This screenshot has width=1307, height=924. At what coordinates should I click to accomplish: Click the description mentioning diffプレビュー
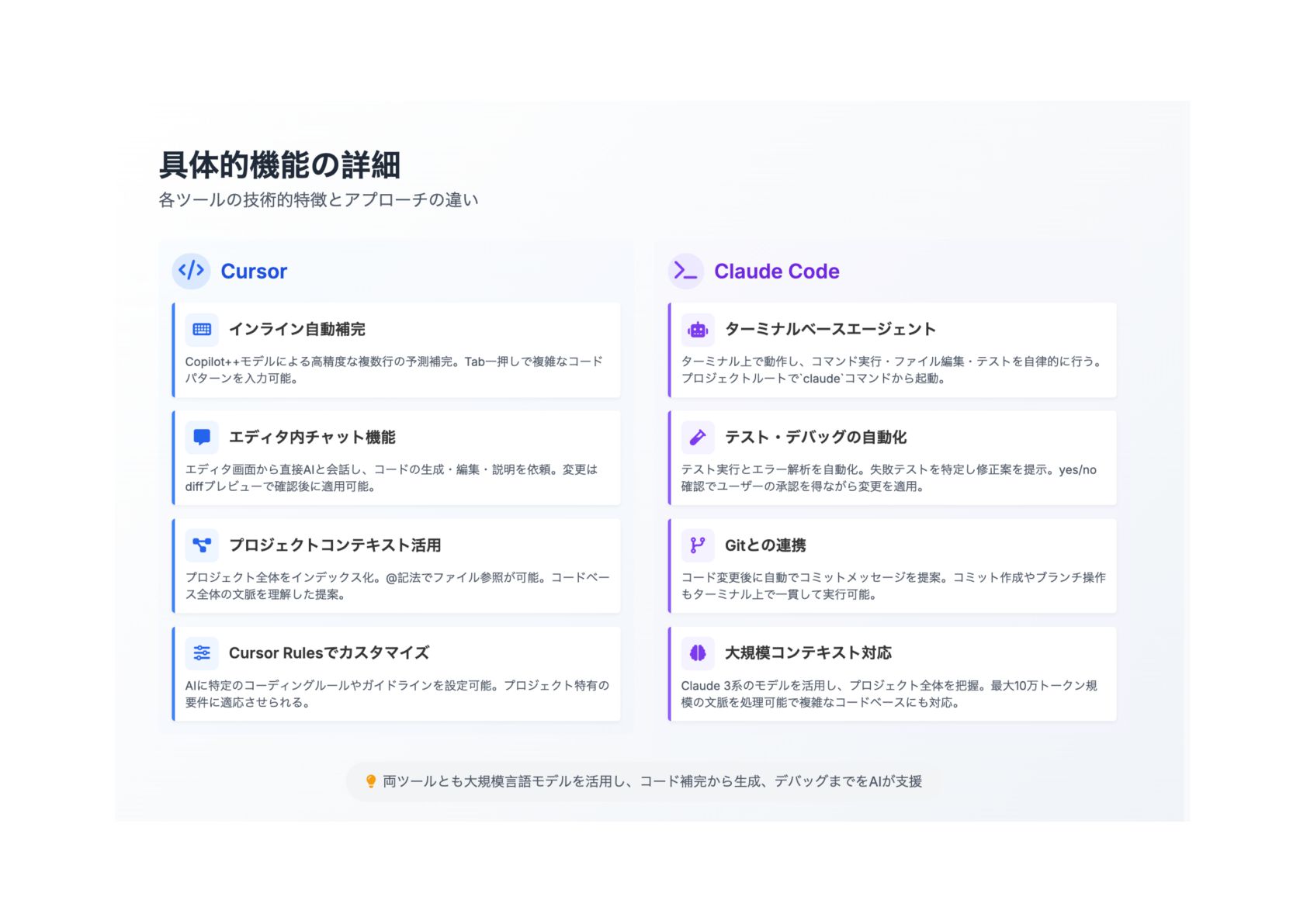(x=392, y=477)
